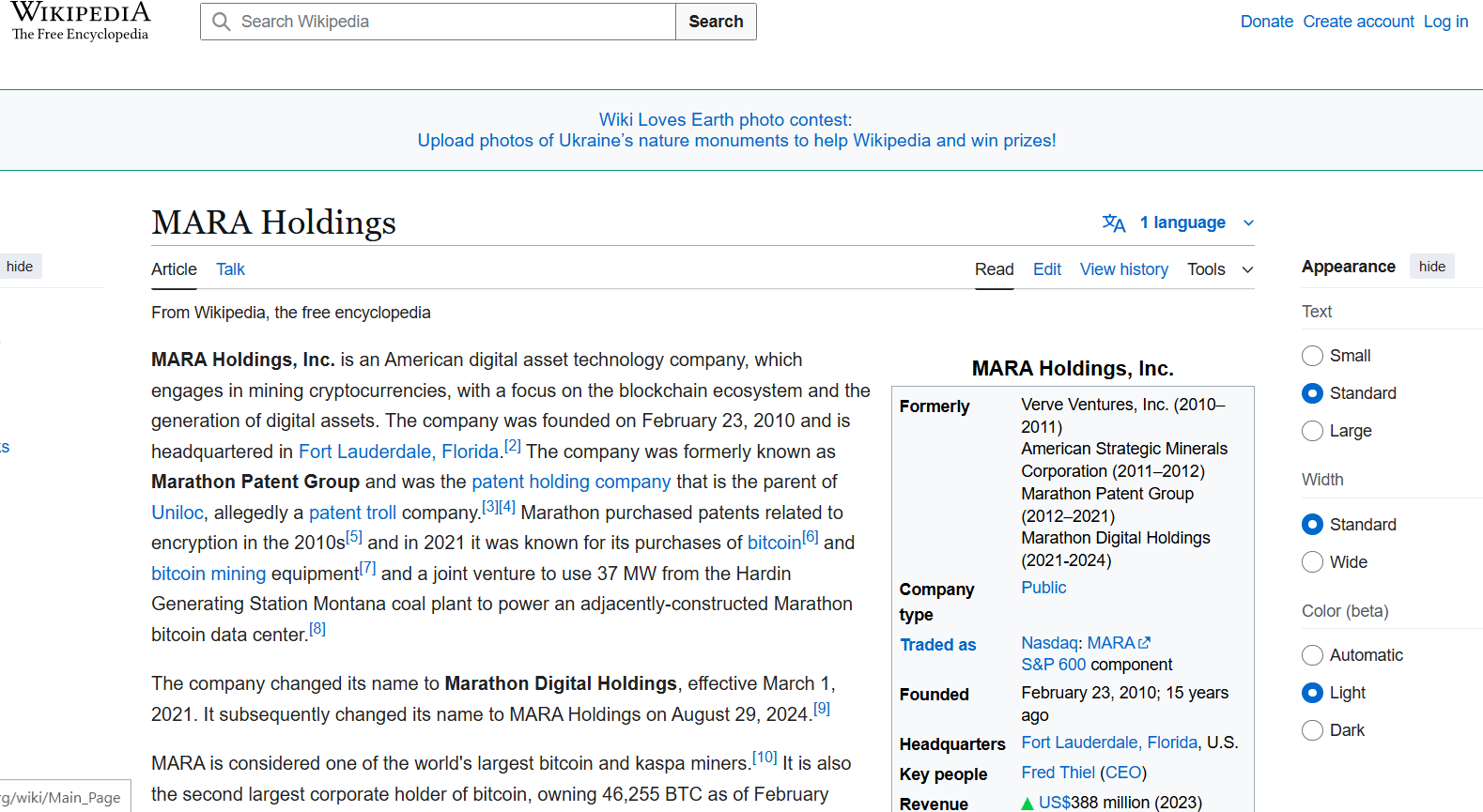Click the Log in link
The height and width of the screenshot is (812, 1483).
pos(1445,22)
